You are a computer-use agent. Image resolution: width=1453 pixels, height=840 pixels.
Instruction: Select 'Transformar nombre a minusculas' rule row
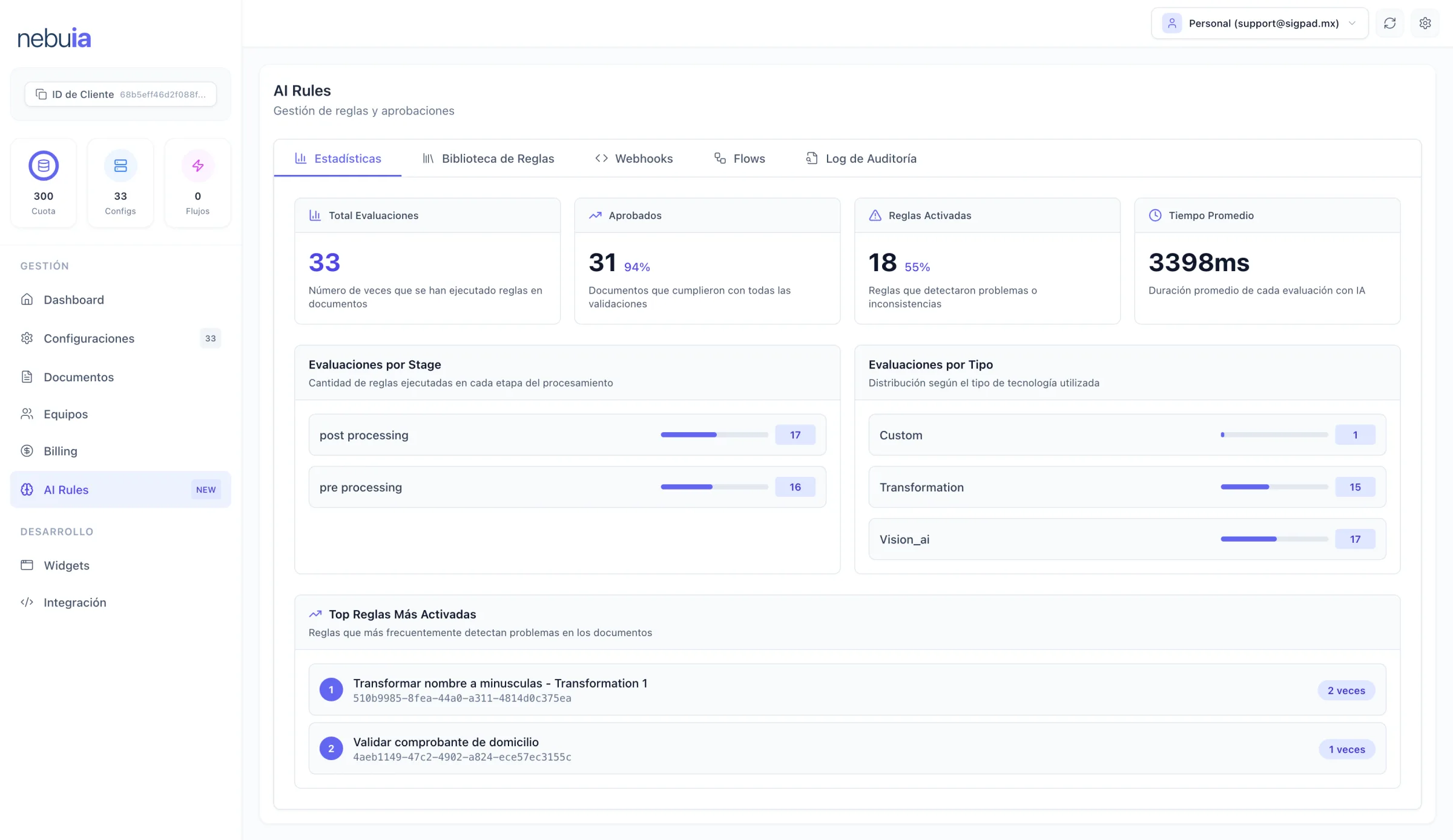coord(847,689)
